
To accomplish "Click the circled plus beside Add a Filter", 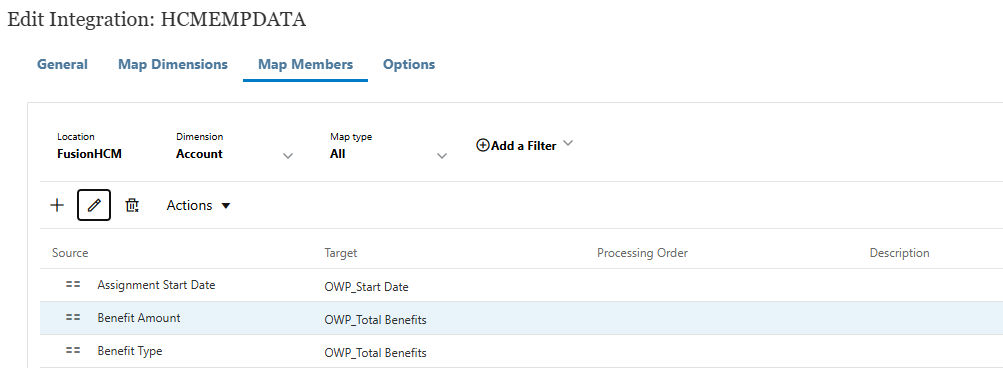I will (x=483, y=145).
